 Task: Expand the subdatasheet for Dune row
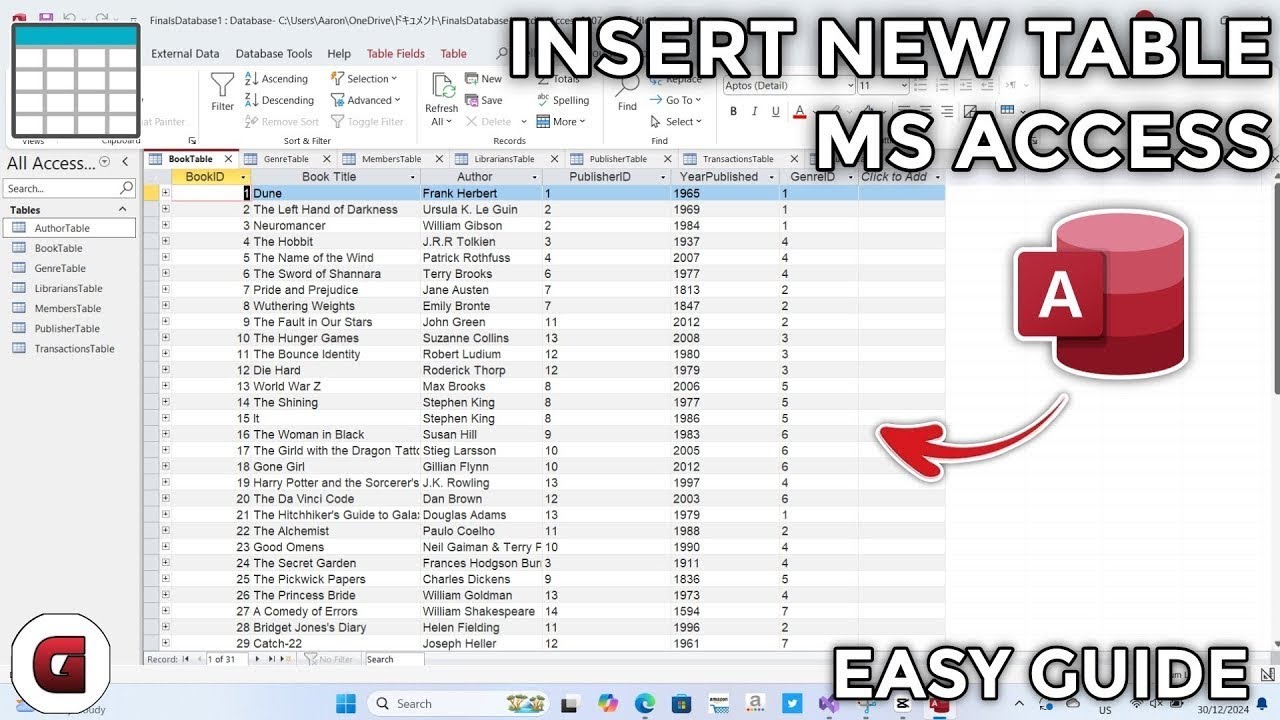coord(165,193)
